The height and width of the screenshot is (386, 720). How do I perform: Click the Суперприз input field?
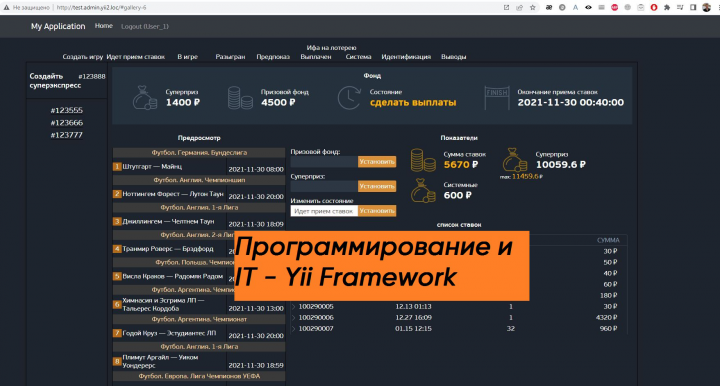click(x=324, y=186)
